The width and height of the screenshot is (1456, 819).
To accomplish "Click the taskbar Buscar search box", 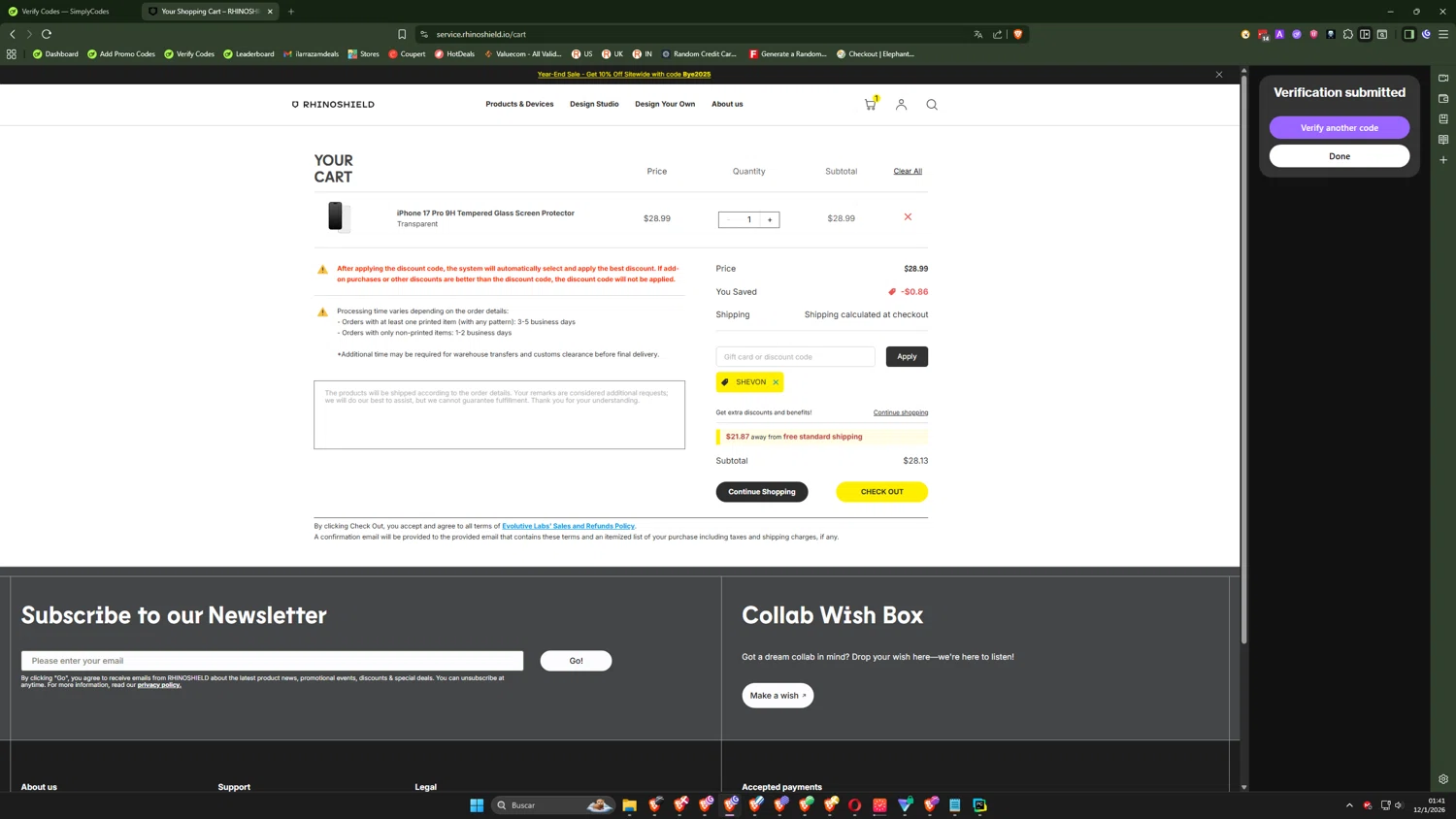I will pos(553,805).
